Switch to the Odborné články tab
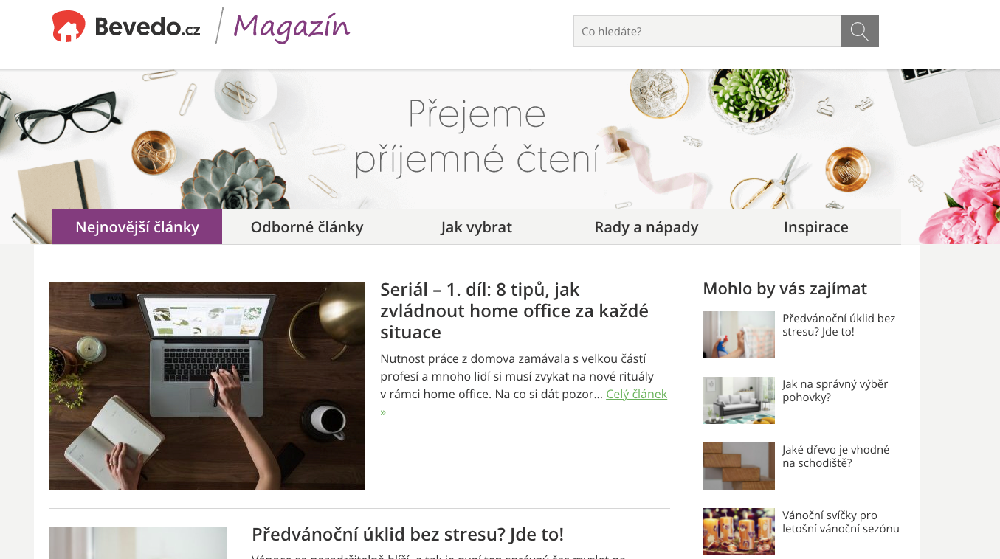The width and height of the screenshot is (1000, 559). click(x=307, y=227)
